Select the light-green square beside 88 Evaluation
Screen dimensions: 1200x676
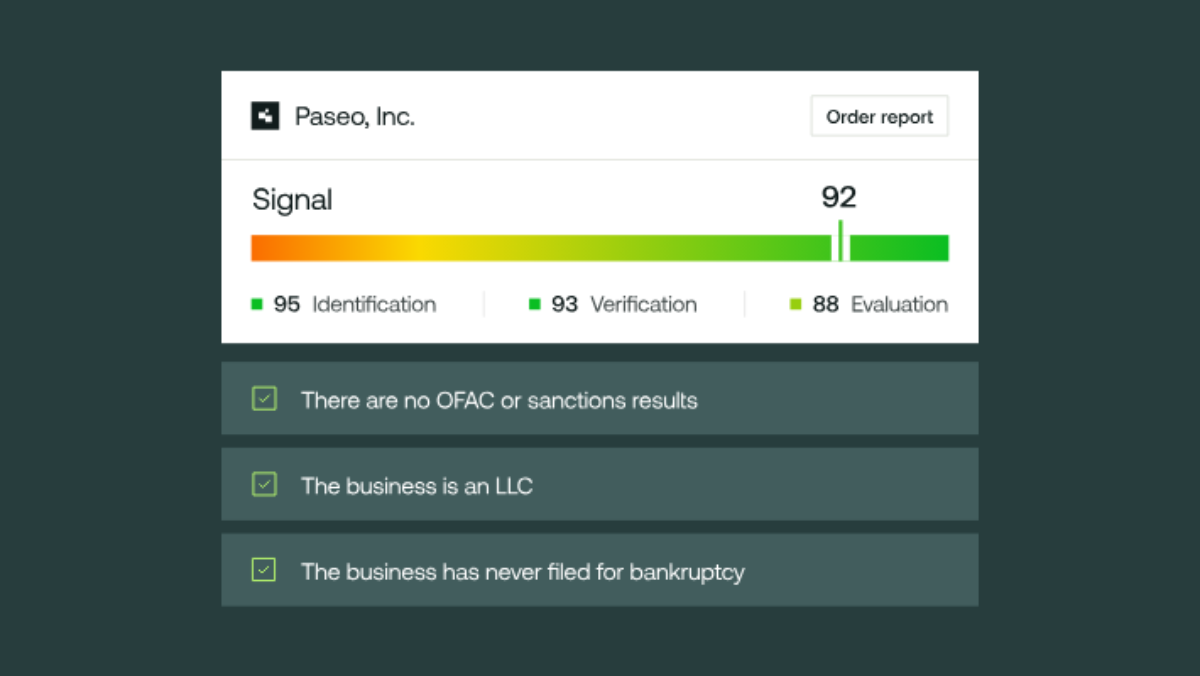(795, 304)
